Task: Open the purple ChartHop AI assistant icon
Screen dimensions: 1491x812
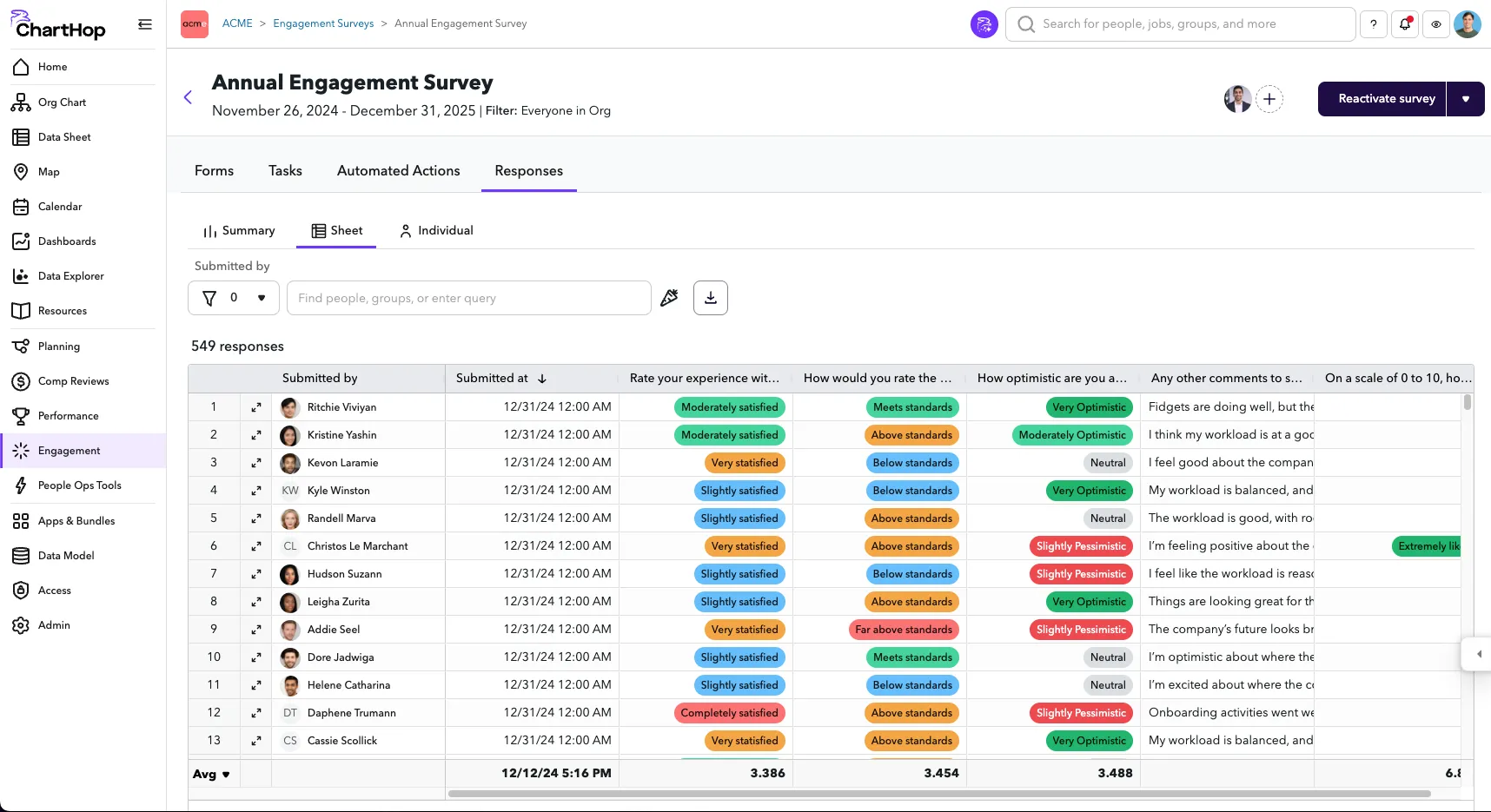Action: click(x=984, y=24)
